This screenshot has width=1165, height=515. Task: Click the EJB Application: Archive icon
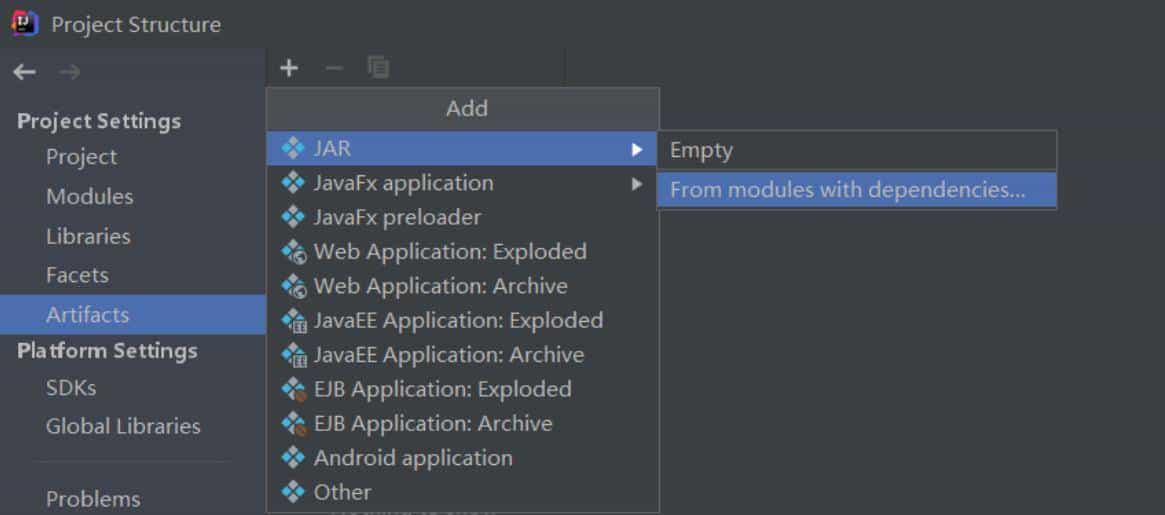pos(293,424)
